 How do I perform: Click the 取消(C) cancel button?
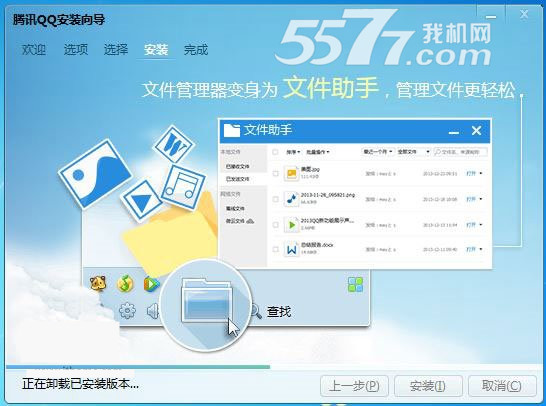502,386
